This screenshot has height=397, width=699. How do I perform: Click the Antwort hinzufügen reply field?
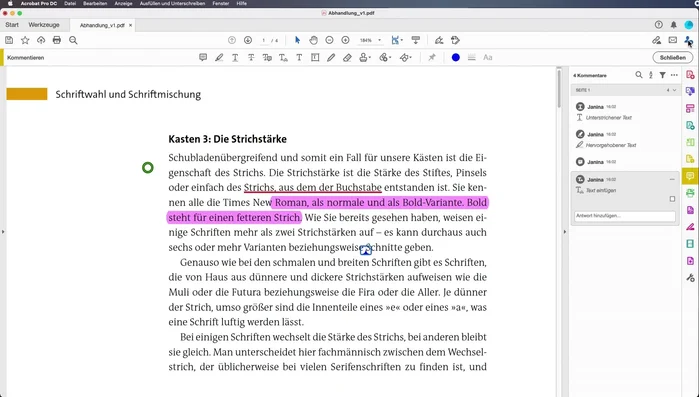coord(625,216)
